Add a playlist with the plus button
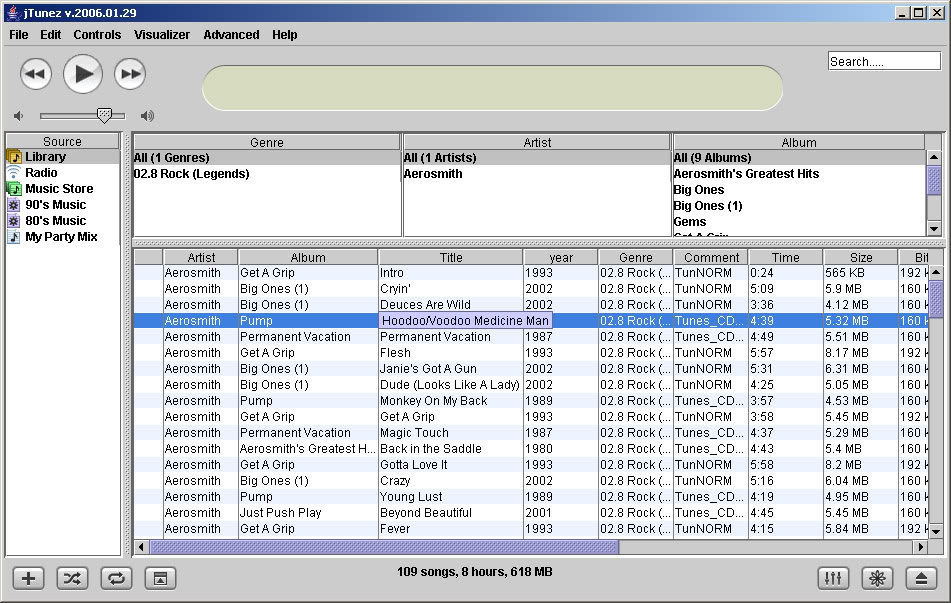 pos(29,578)
